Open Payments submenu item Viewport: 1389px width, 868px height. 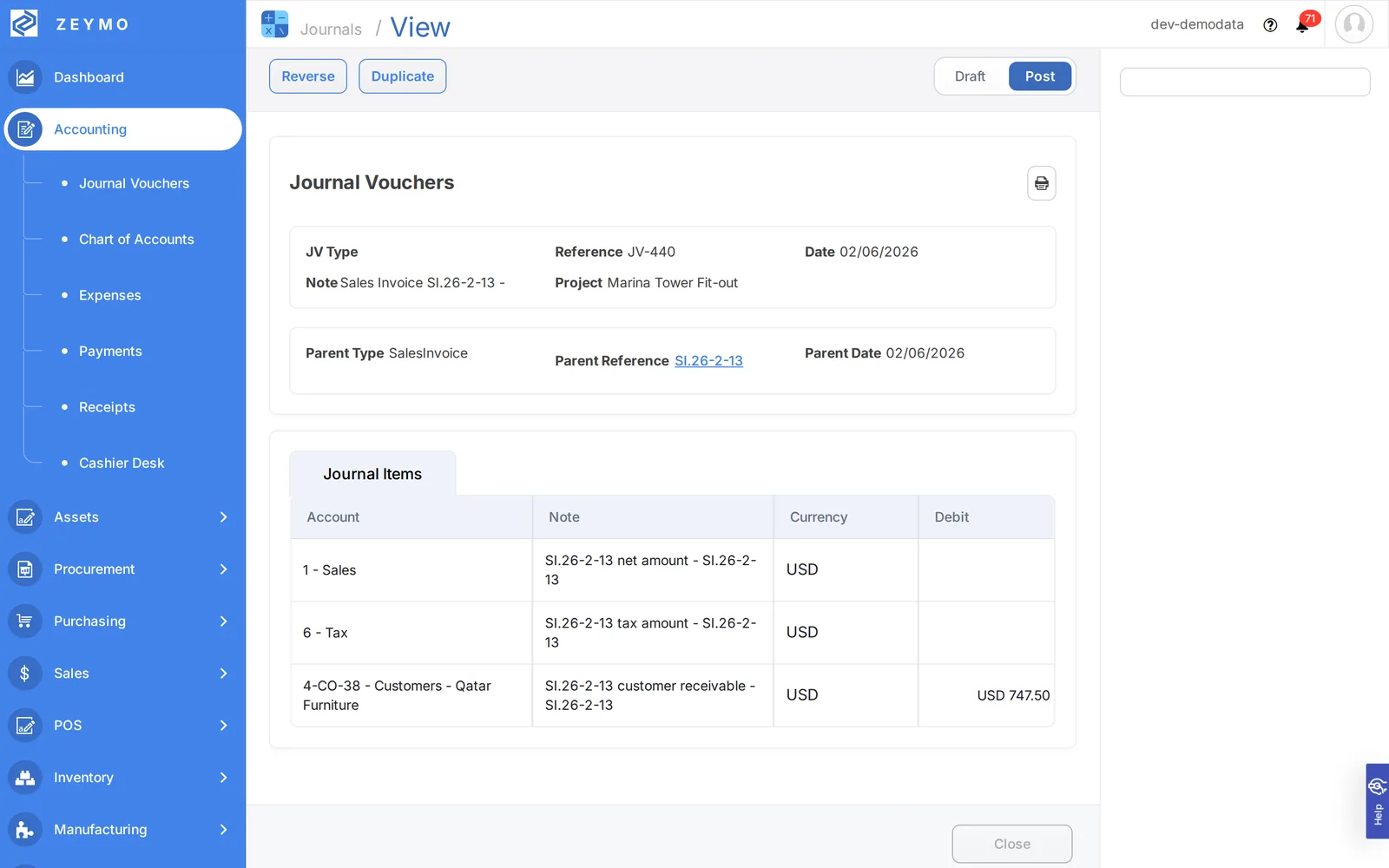pyautogui.click(x=110, y=352)
